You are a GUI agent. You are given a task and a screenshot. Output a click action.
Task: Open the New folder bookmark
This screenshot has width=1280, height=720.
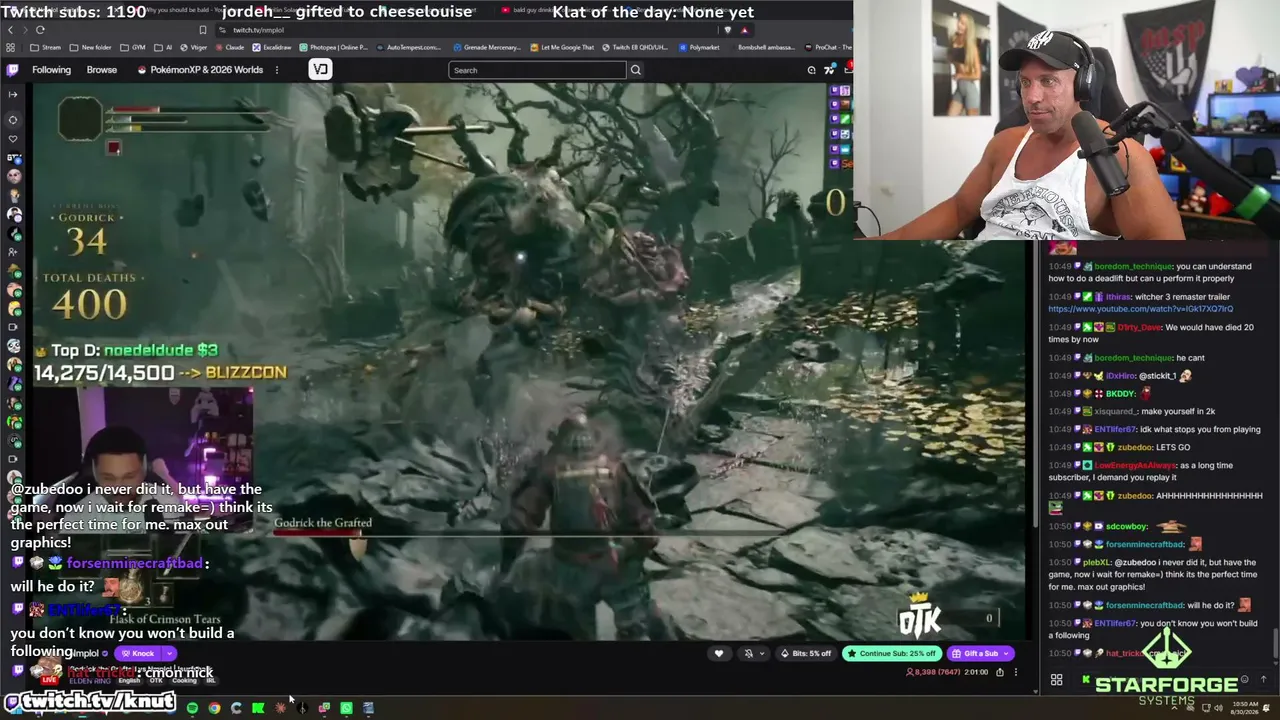point(91,47)
